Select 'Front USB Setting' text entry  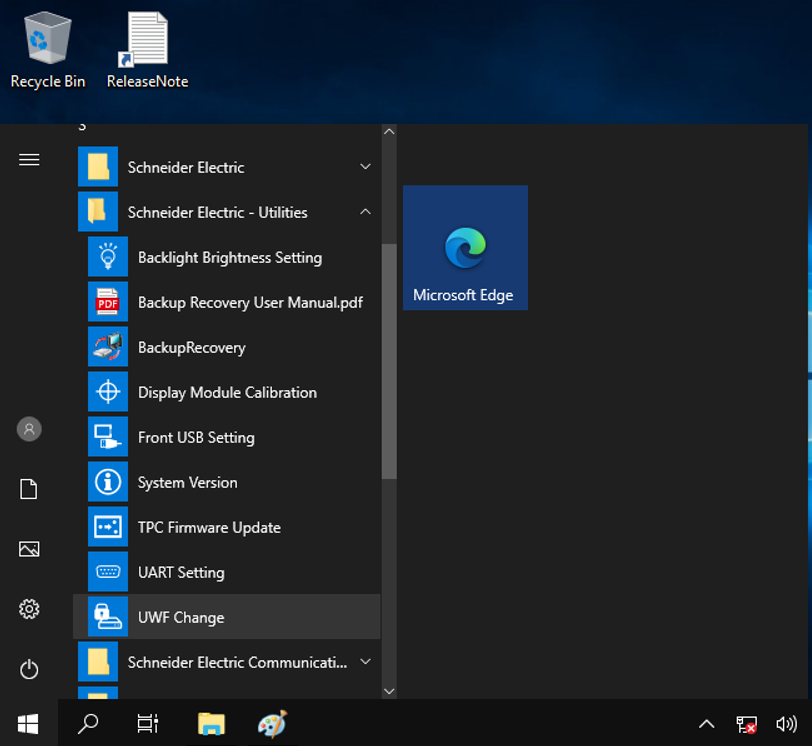pyautogui.click(x=196, y=437)
